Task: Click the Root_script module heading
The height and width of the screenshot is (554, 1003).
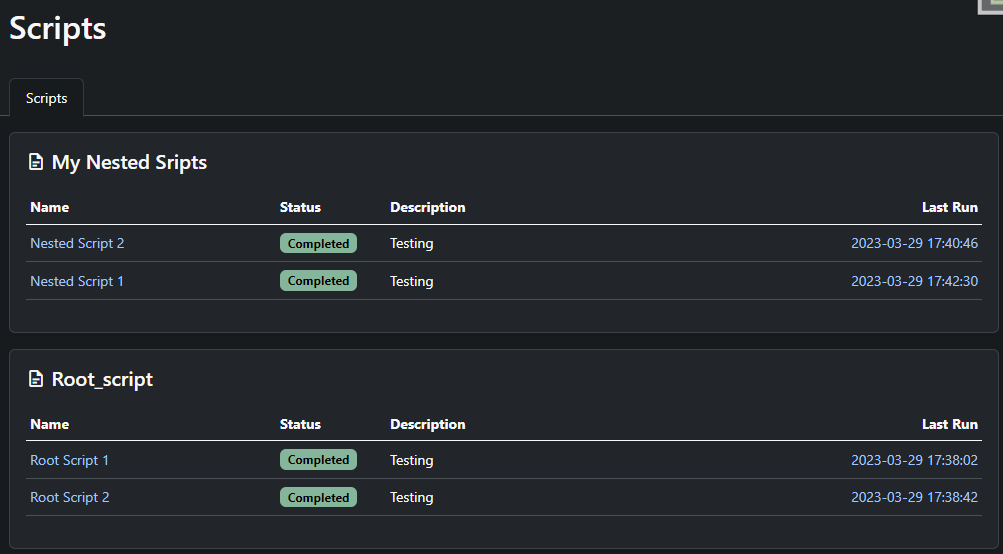Action: (x=102, y=379)
